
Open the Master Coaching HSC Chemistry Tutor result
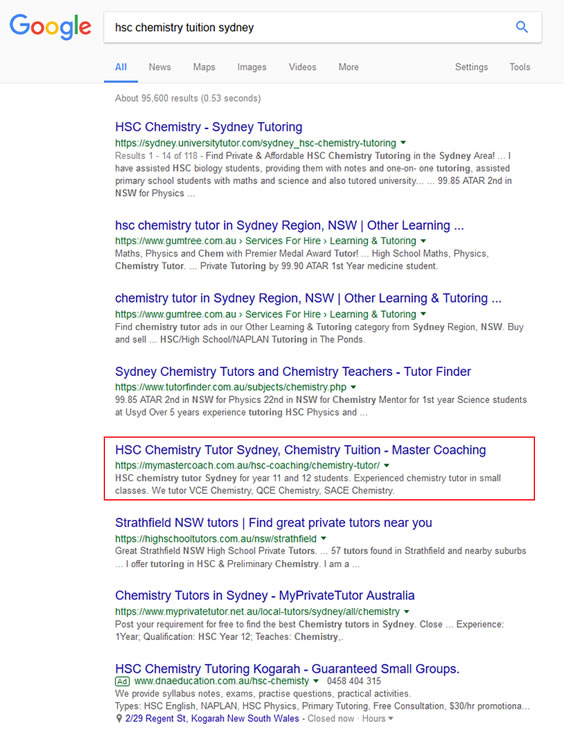coord(300,450)
